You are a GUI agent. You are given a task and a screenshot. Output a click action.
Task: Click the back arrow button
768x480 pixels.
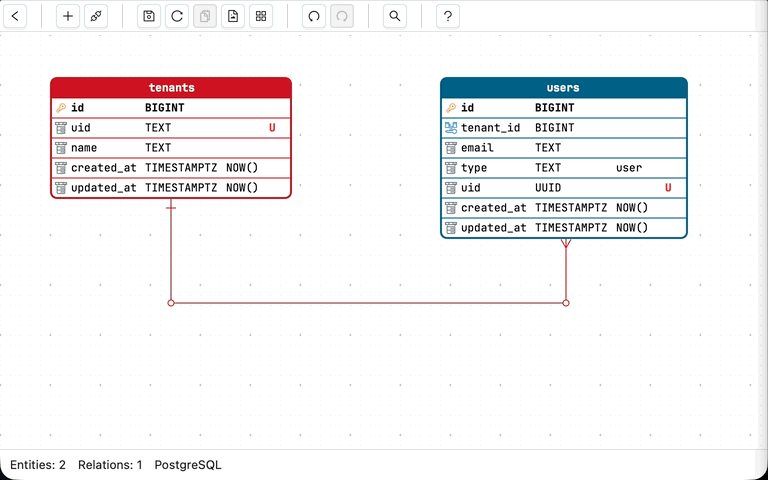[x=15, y=16]
